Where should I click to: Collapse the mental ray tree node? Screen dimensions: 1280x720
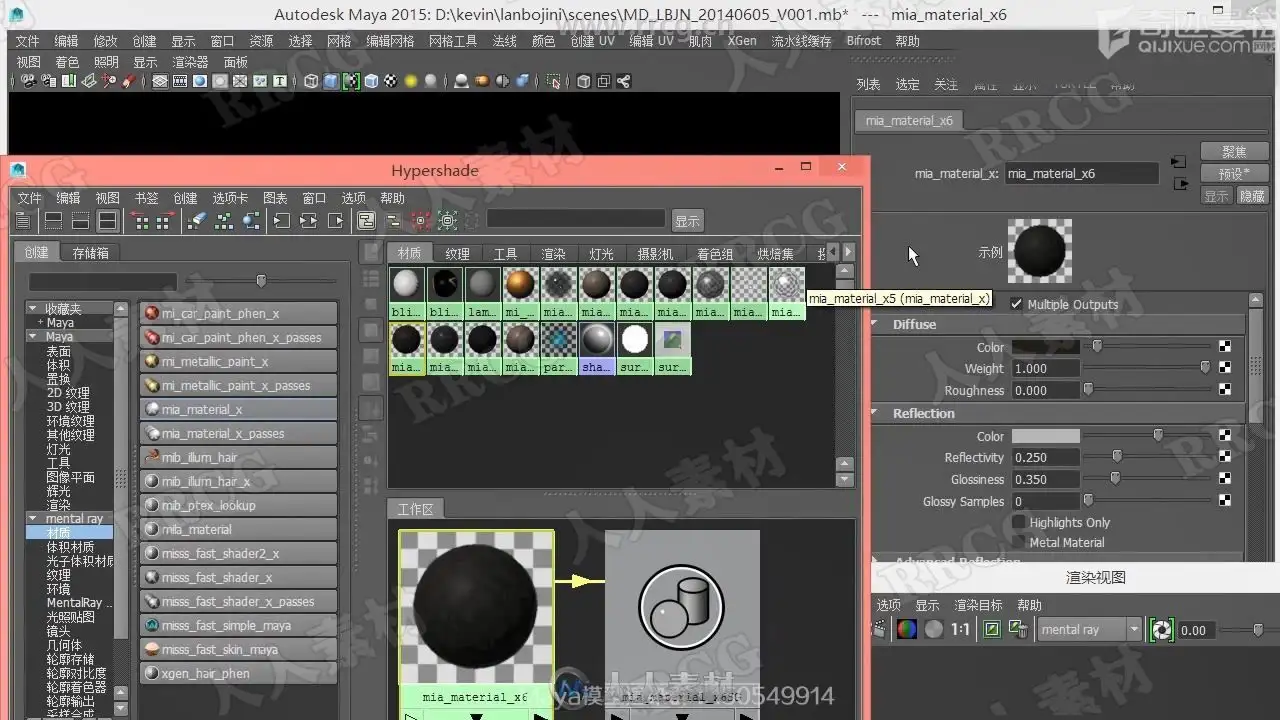33,519
